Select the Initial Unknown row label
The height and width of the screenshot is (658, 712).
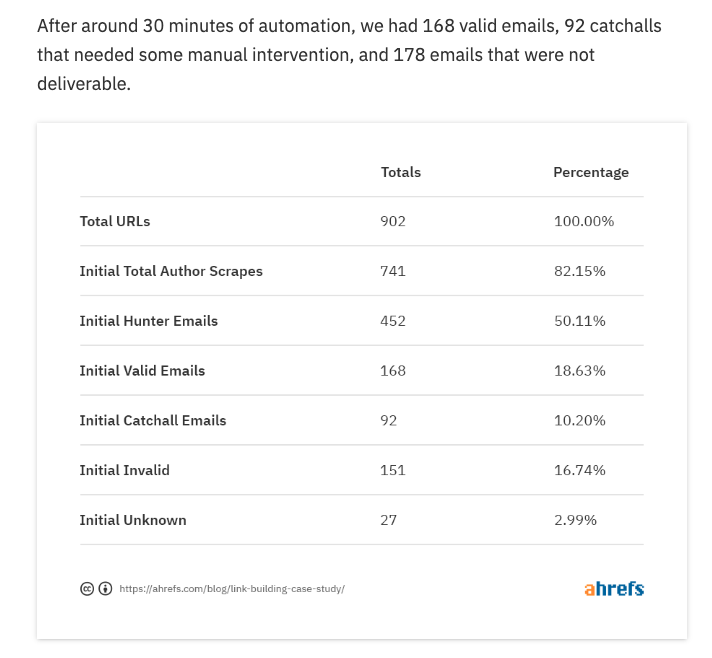[133, 520]
